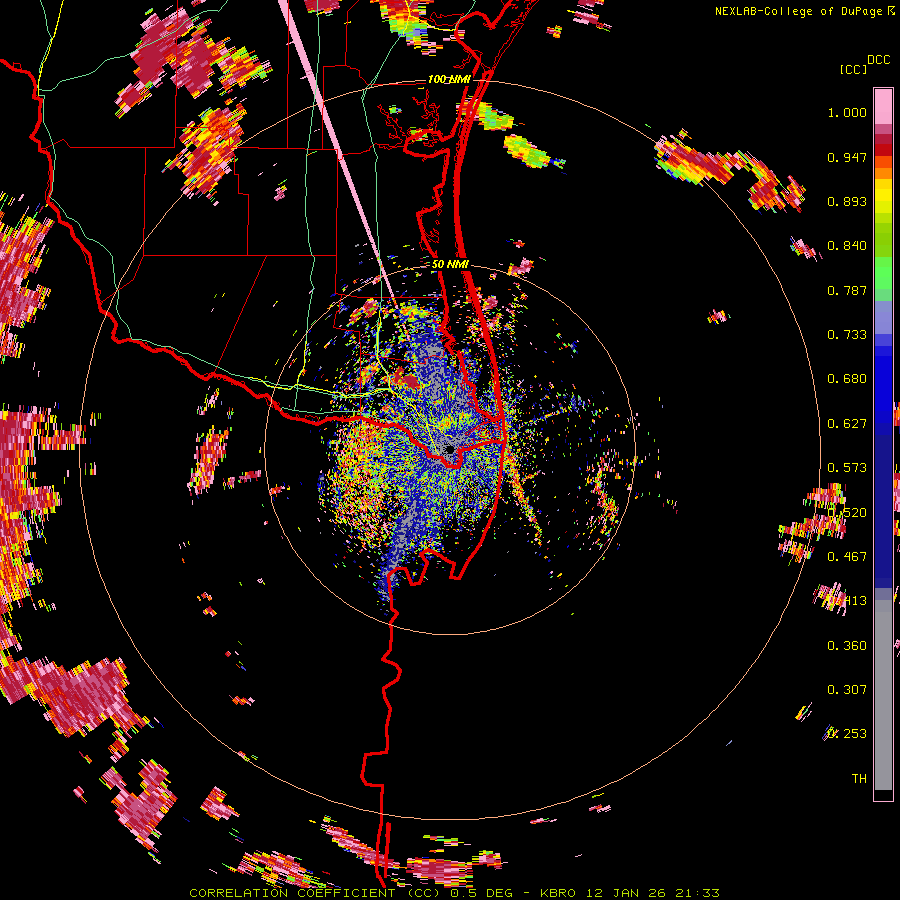
Task: Select the 0.947 scale value
Action: [x=847, y=157]
